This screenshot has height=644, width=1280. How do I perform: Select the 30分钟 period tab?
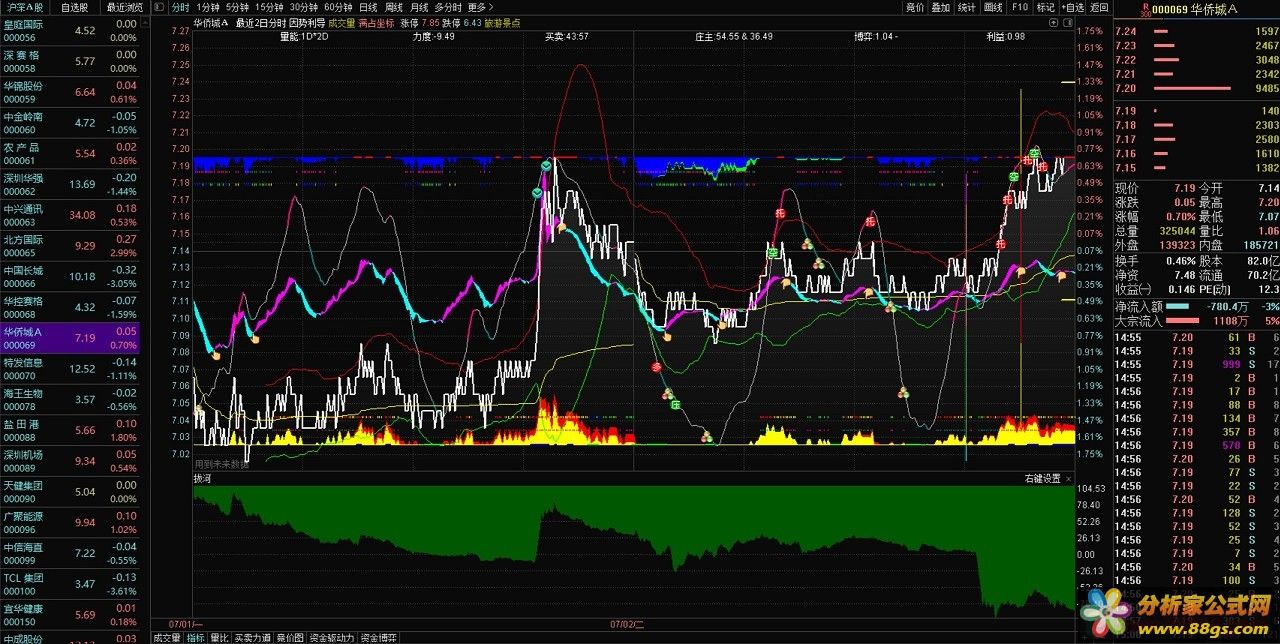coord(303,7)
